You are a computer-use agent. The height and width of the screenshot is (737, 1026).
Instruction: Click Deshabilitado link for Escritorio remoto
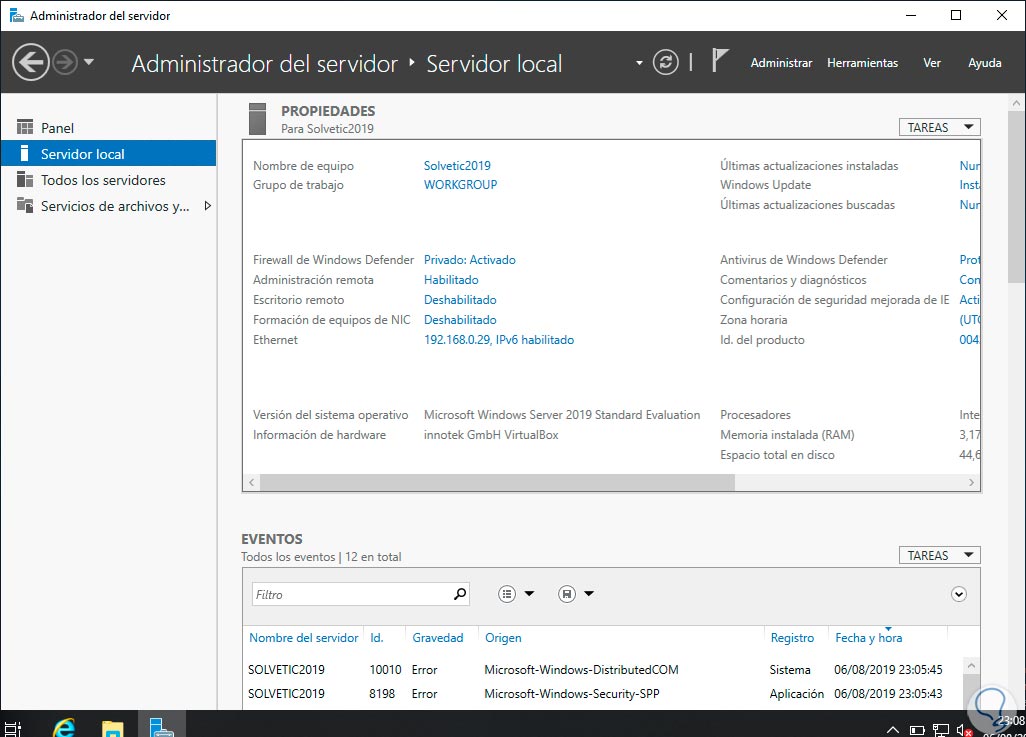click(460, 300)
